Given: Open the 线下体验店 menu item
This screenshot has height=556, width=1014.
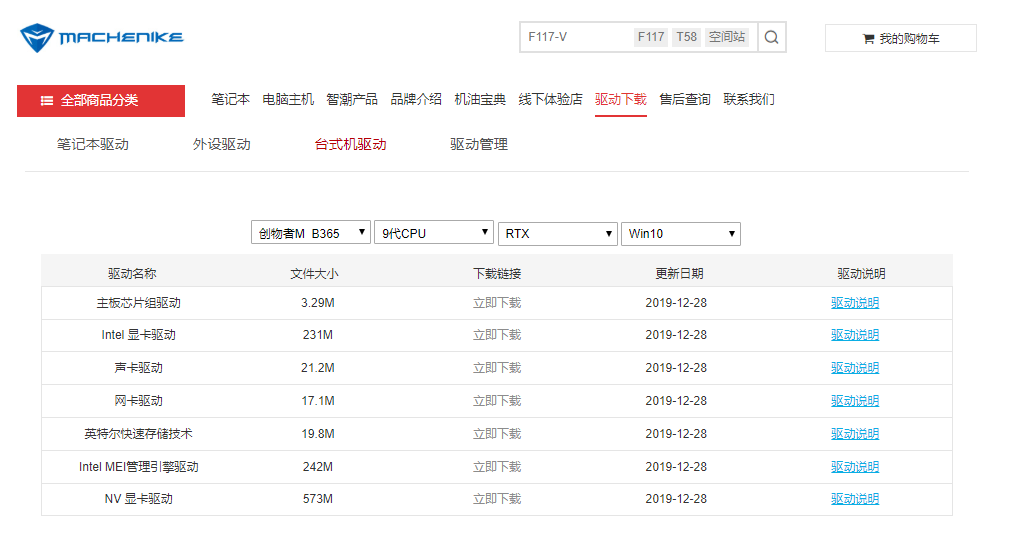Looking at the screenshot, I should [x=550, y=100].
